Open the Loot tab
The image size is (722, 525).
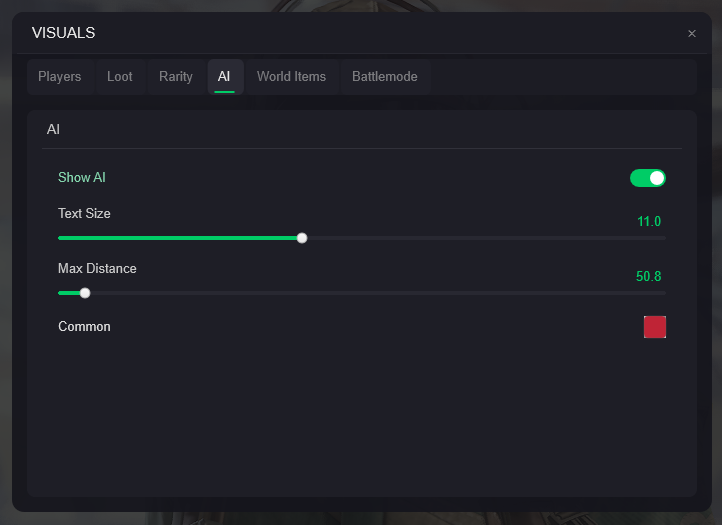tap(120, 77)
